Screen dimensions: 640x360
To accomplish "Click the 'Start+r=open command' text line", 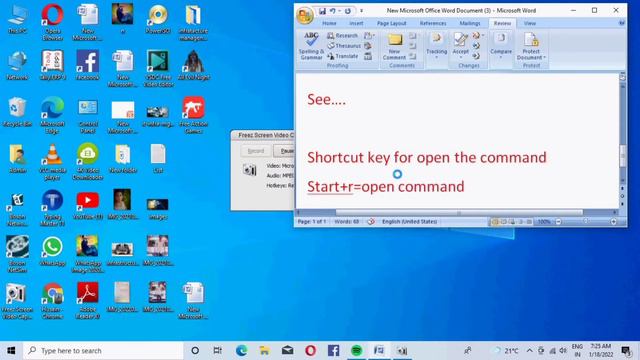I will [x=386, y=187].
